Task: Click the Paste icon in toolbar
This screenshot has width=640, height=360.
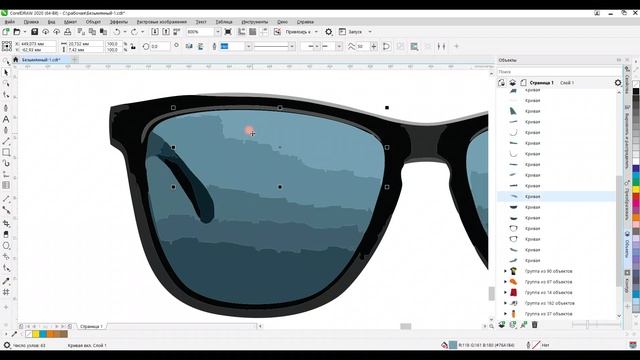Action: [x=103, y=32]
